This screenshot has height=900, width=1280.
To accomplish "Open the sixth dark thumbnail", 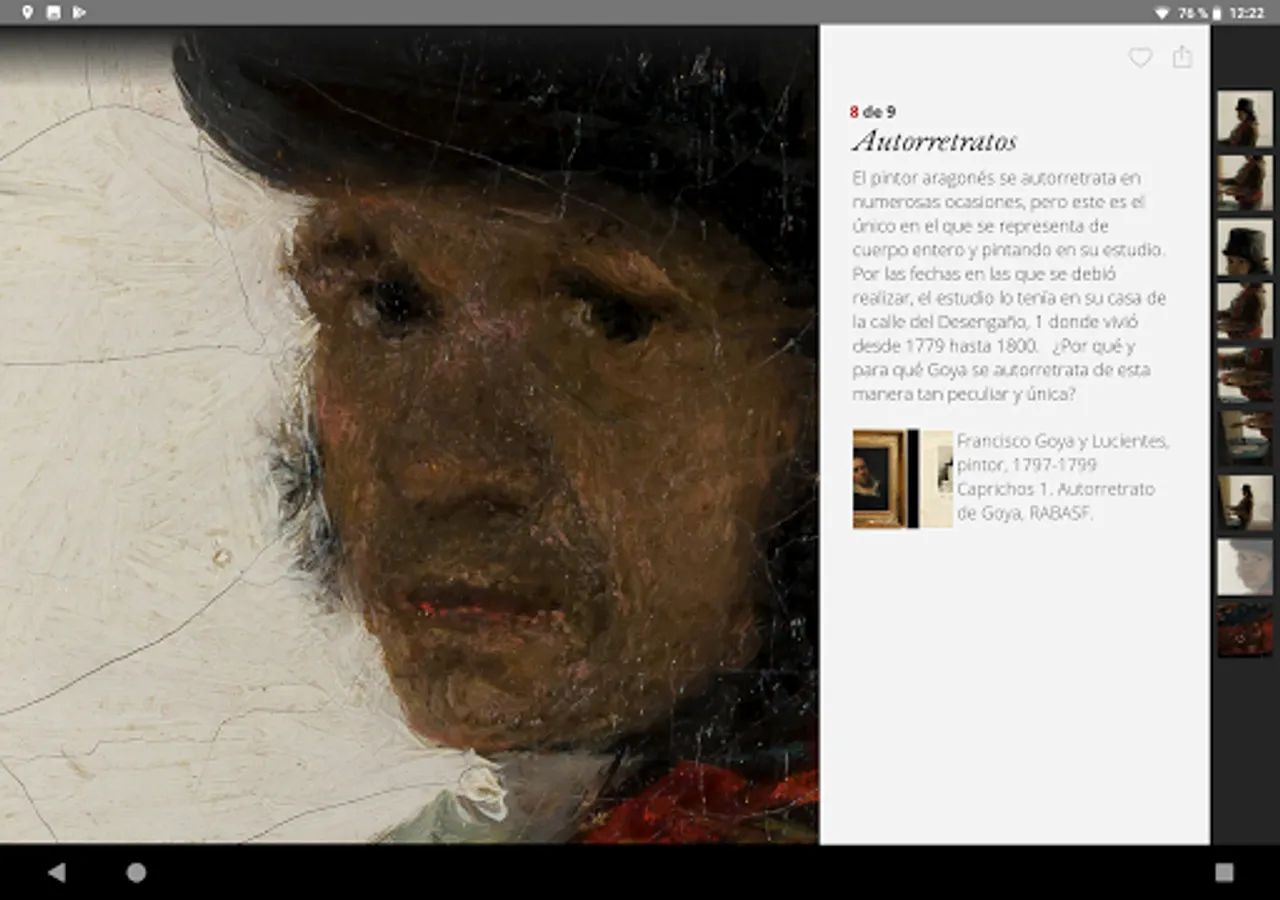I will 1245,439.
